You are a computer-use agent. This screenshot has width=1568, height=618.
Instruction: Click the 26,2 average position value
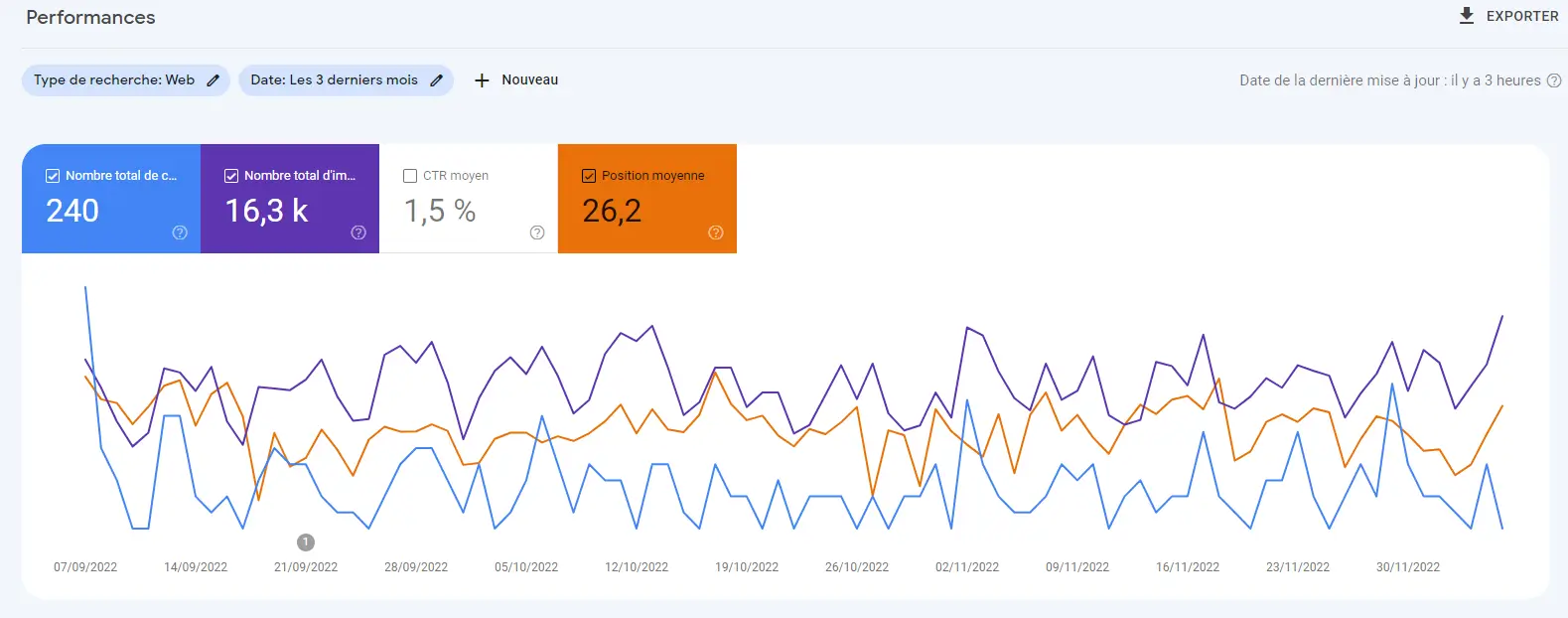point(612,211)
